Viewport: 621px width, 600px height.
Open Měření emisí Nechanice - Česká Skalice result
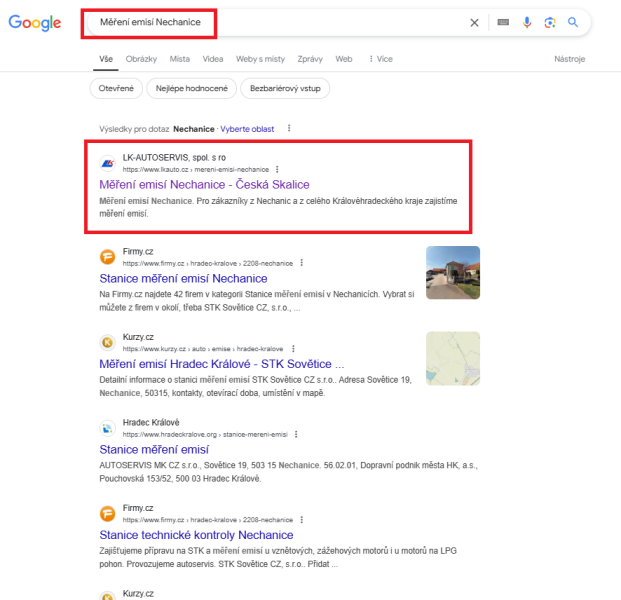[204, 185]
